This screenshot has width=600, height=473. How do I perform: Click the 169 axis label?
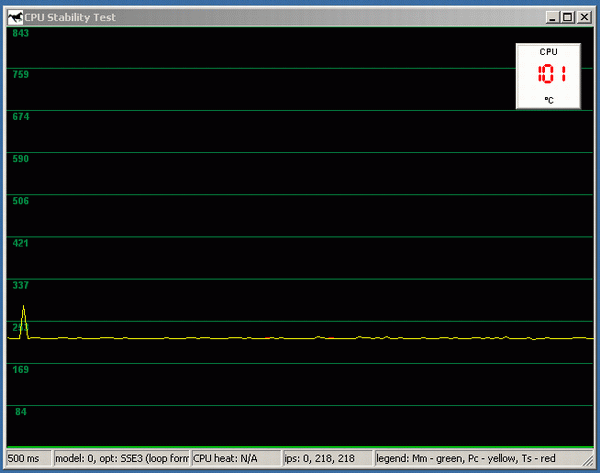(20, 370)
